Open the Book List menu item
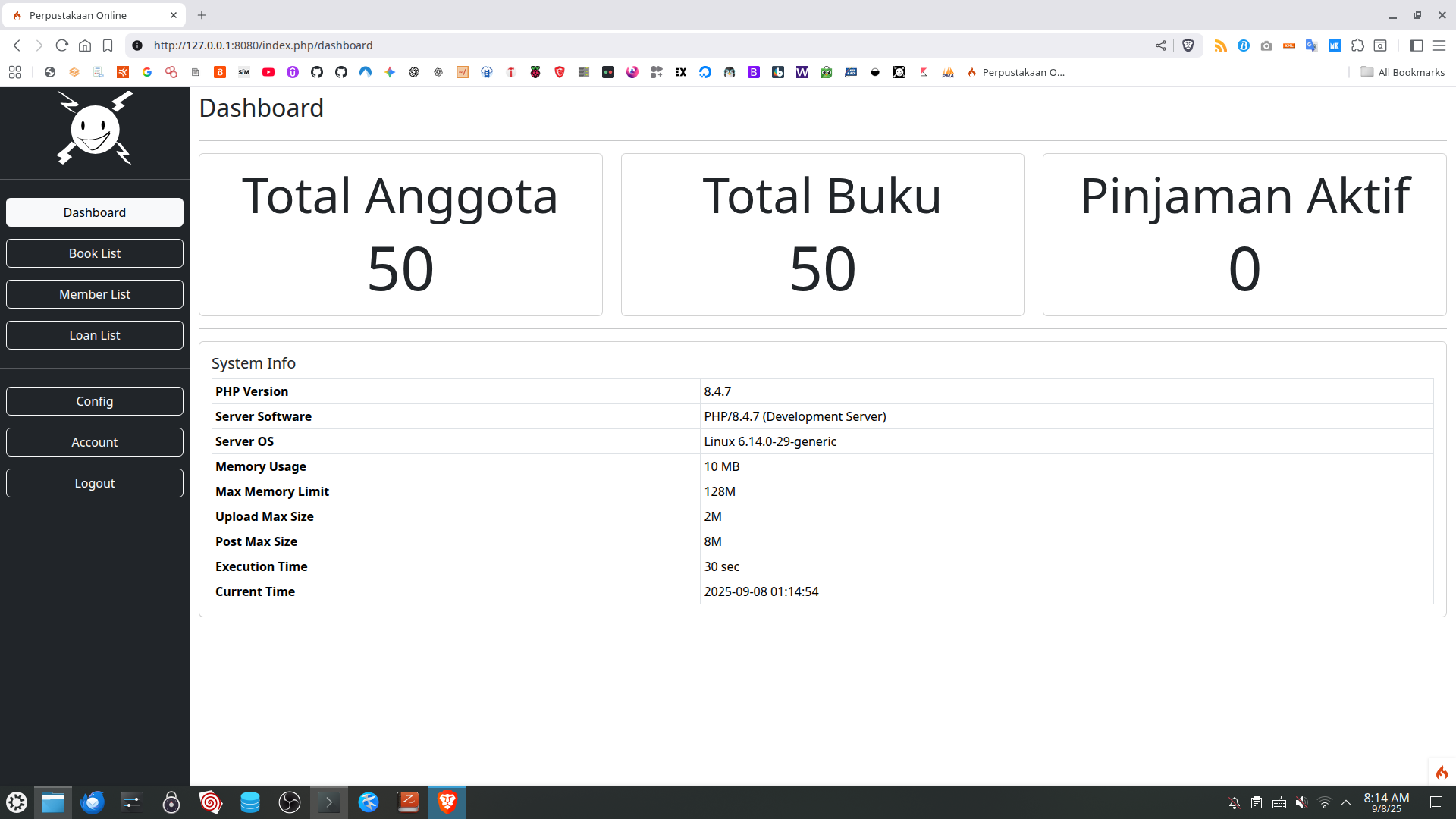1456x819 pixels. [x=95, y=253]
